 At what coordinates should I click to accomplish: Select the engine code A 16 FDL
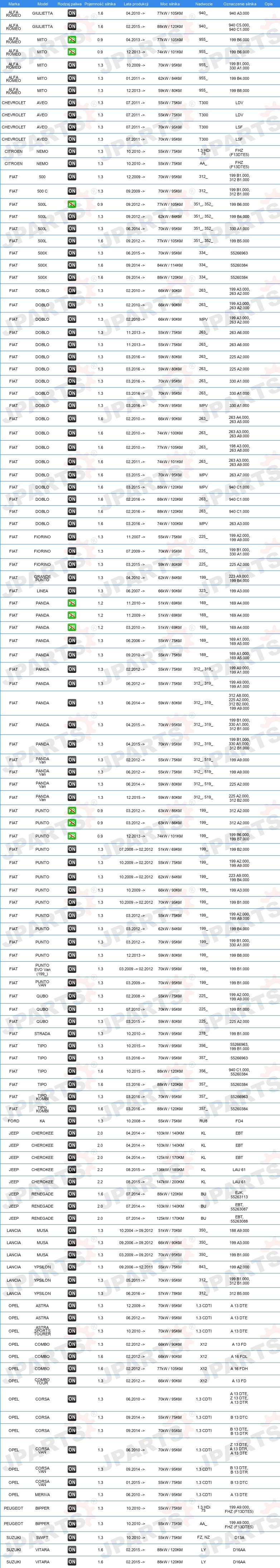pyautogui.click(x=239, y=1356)
